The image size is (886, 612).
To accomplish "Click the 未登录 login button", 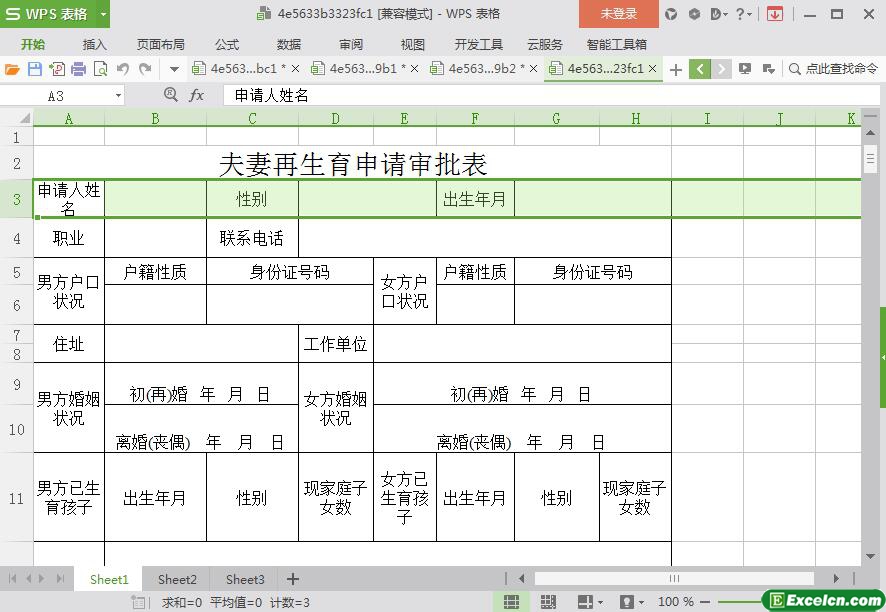I will [618, 14].
